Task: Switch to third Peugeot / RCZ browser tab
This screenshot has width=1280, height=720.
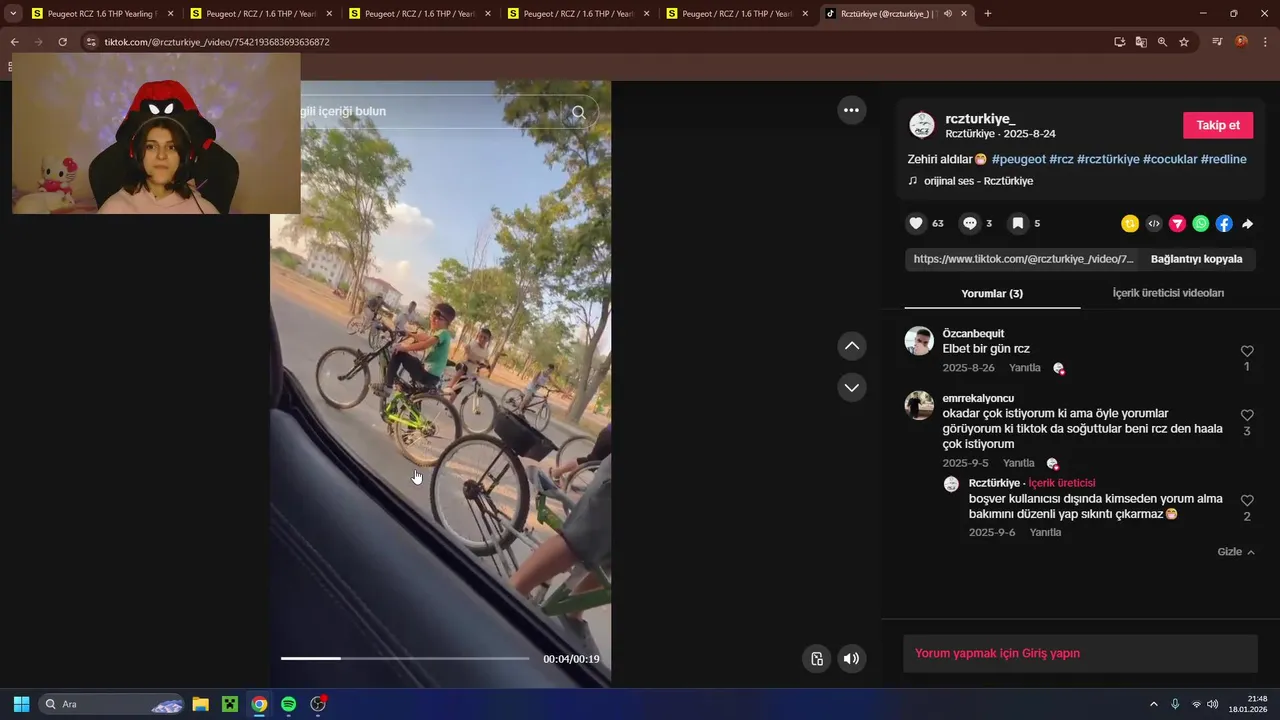Action: tap(420, 14)
